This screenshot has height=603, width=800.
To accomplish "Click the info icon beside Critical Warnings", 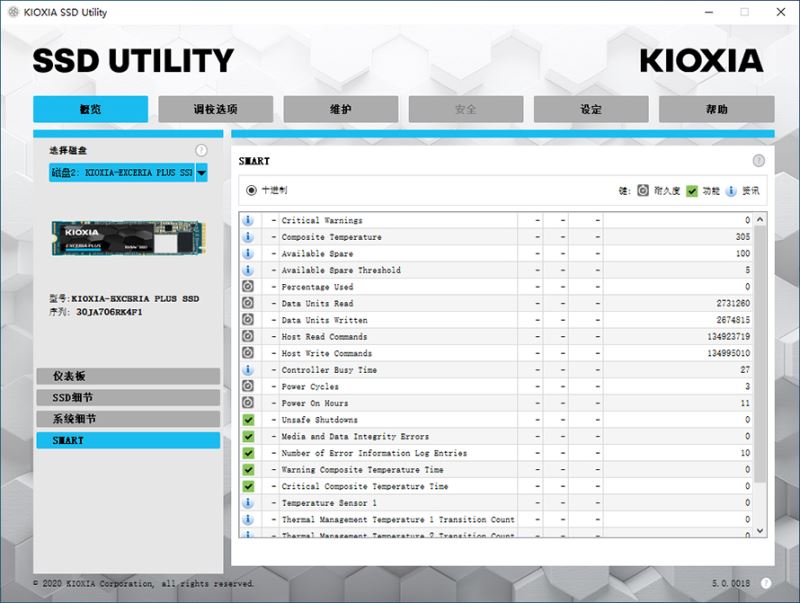I will (x=248, y=220).
